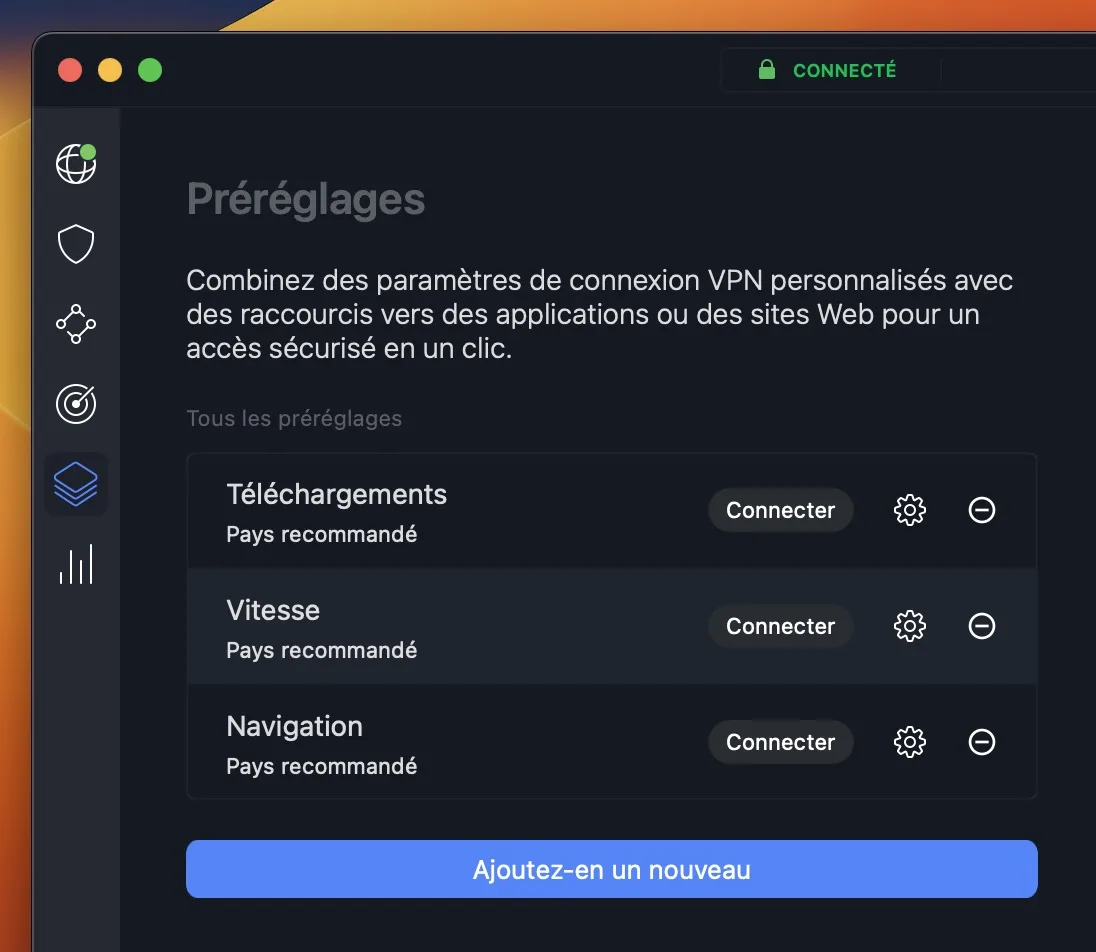Open settings gear for Vitesse preset
Screen dimensions: 1096x952
[909, 626]
